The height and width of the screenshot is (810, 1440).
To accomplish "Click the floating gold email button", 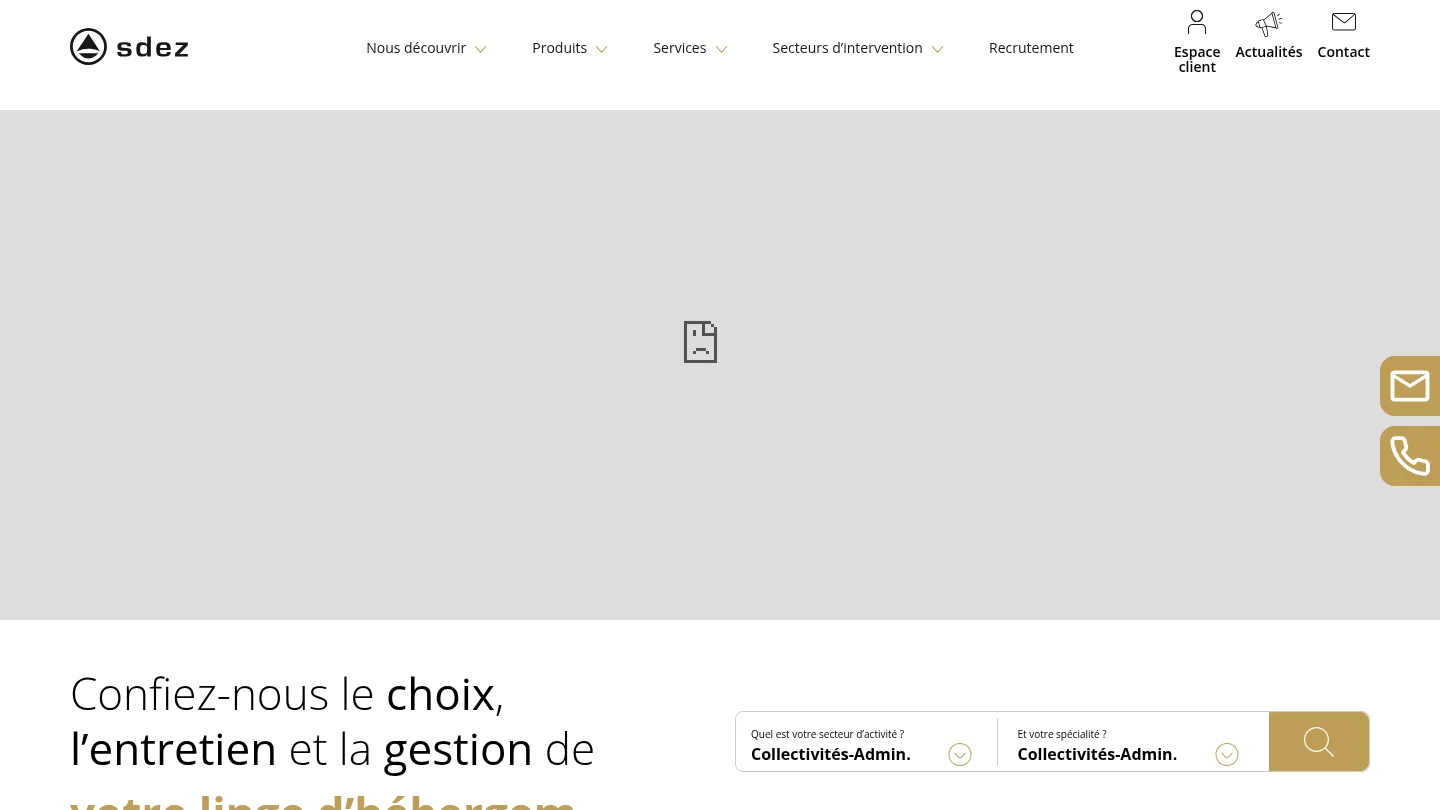I will point(1410,386).
